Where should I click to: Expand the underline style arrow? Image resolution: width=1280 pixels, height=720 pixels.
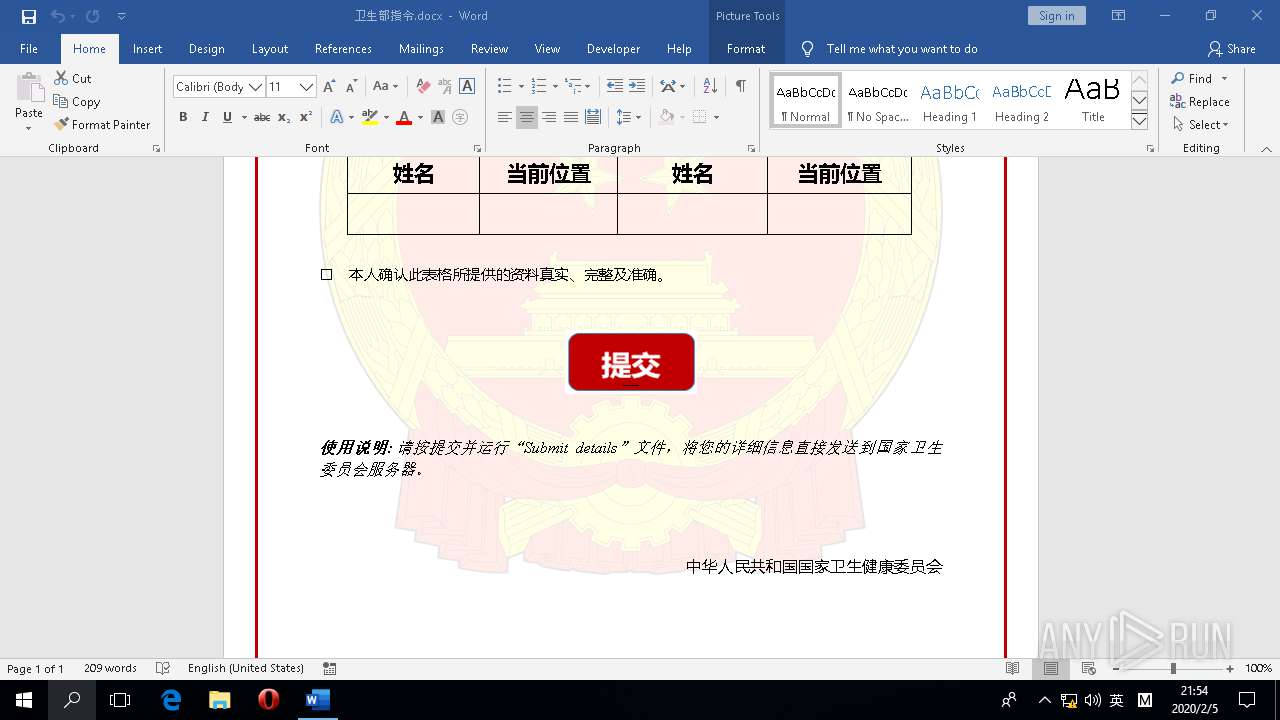pos(243,117)
